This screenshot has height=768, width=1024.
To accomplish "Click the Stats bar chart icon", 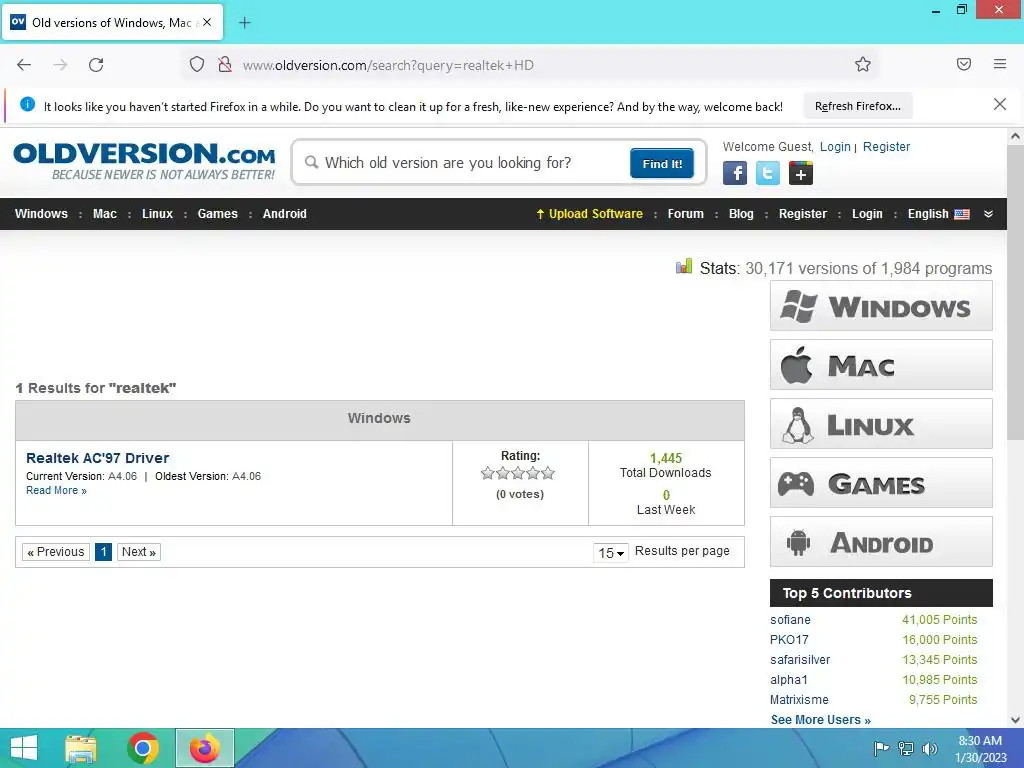I will pyautogui.click(x=684, y=266).
